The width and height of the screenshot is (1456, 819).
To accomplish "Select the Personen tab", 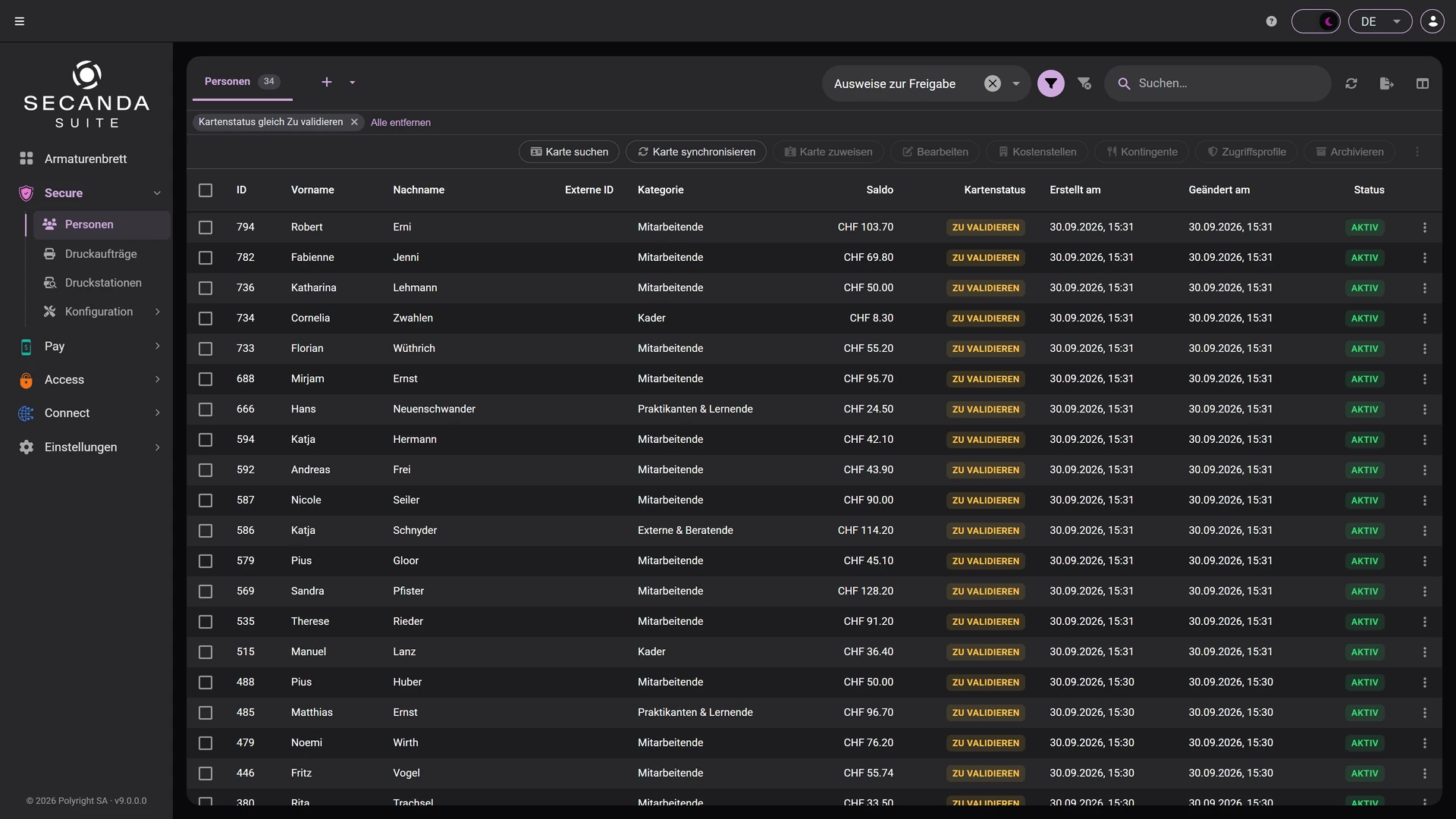I will click(243, 82).
